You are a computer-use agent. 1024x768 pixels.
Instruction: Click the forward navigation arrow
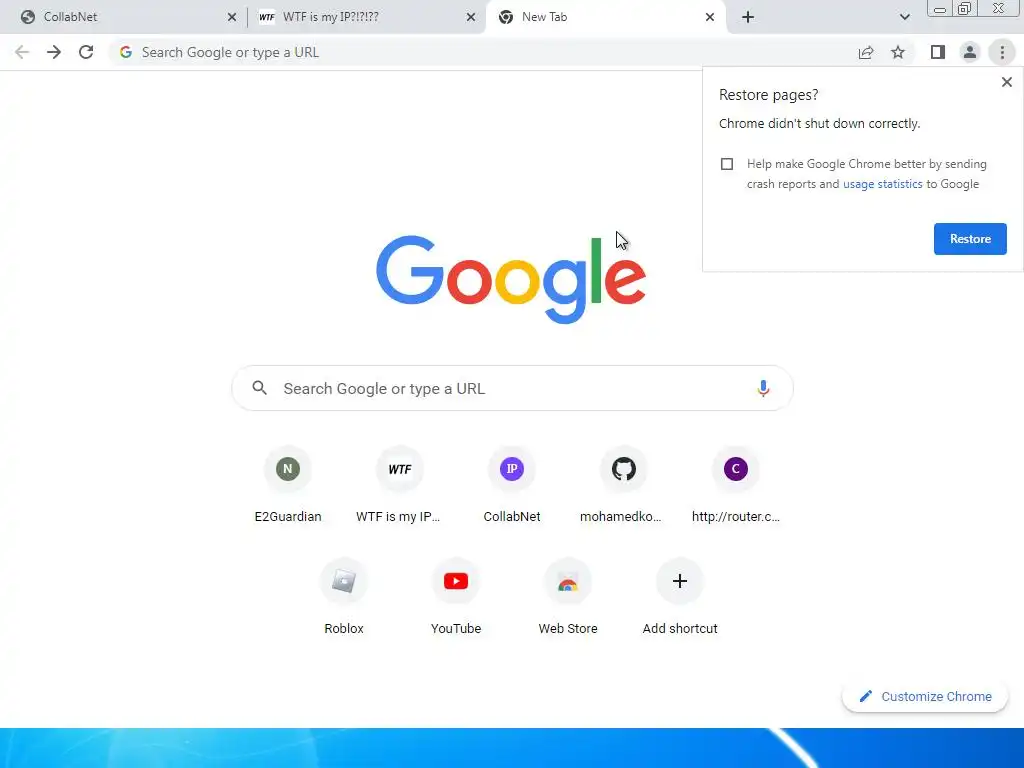(54, 52)
